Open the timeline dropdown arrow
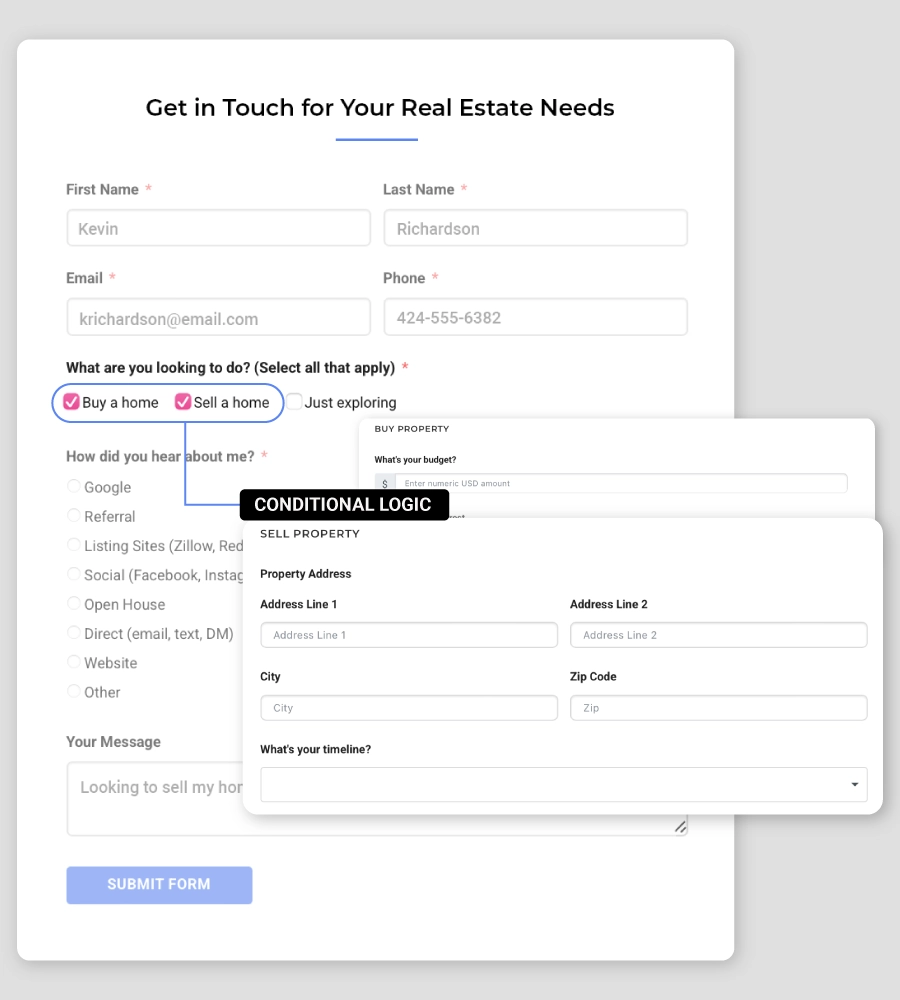 [854, 785]
